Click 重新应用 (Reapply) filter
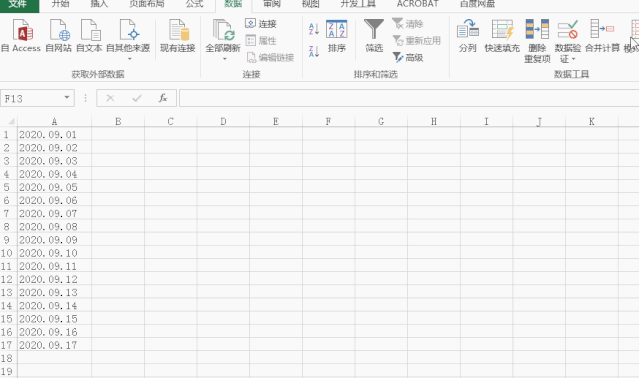 416,40
